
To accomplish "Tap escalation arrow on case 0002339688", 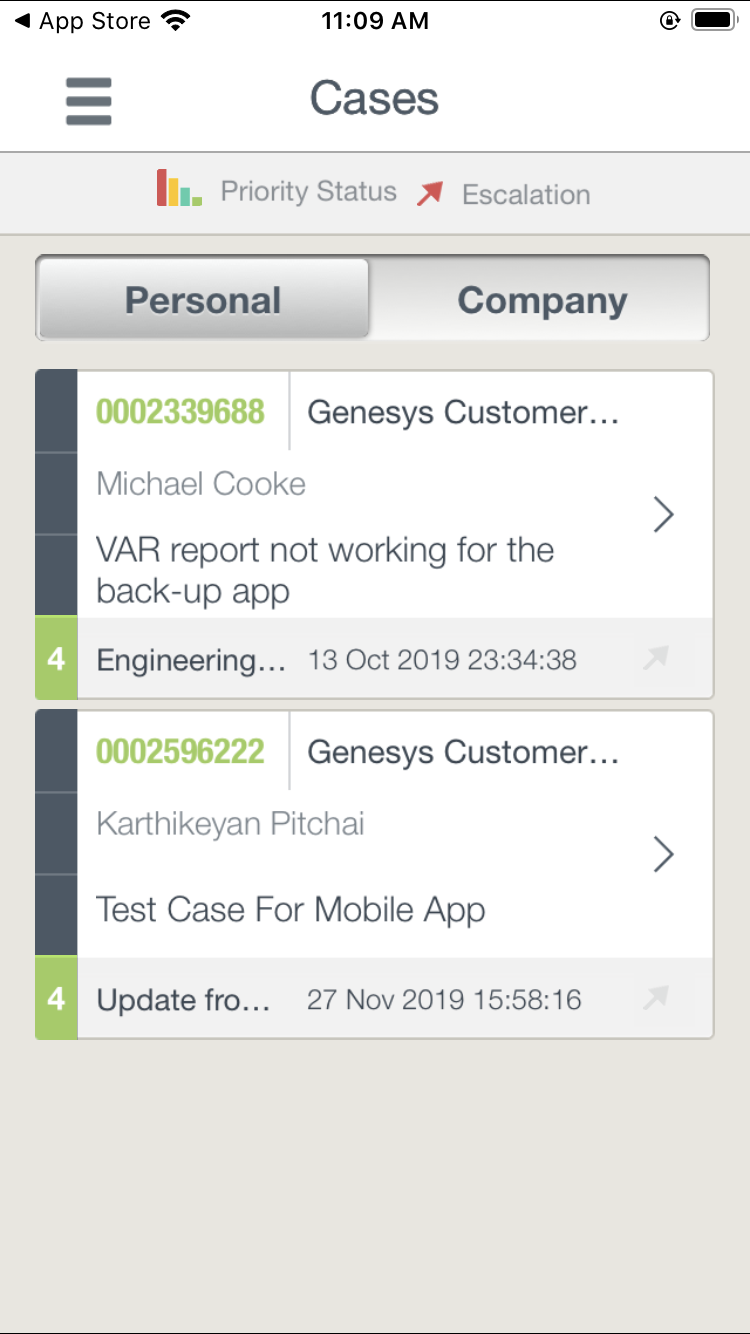I will point(656,658).
